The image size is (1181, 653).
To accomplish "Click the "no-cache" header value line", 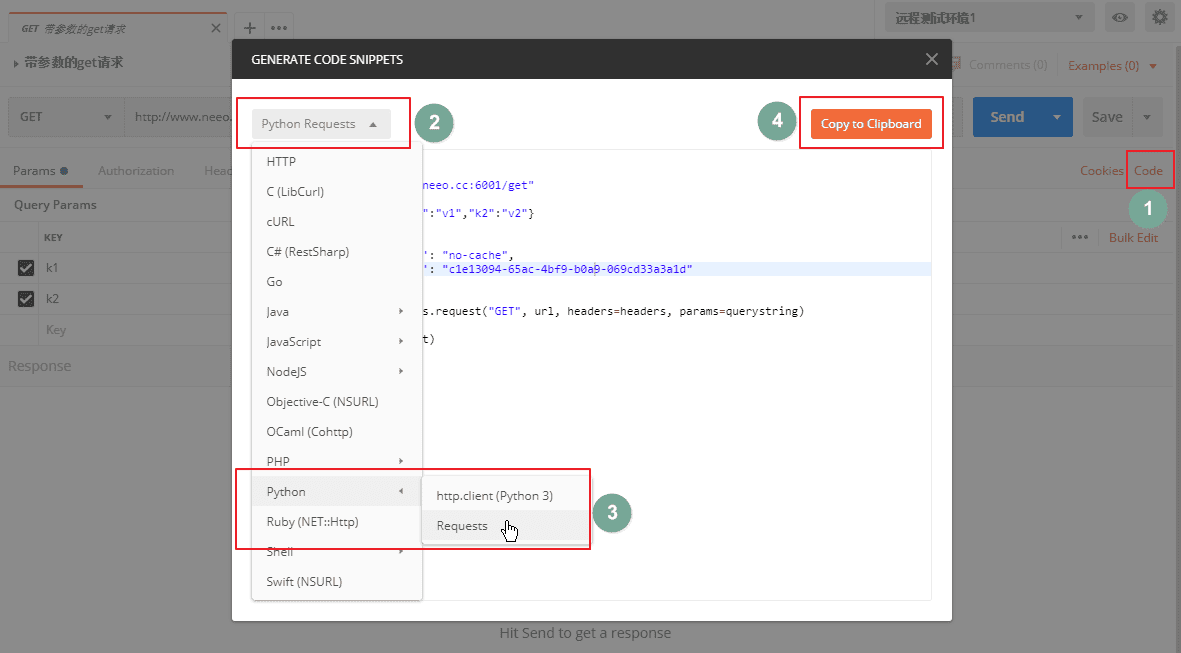I will pyautogui.click(x=468, y=255).
